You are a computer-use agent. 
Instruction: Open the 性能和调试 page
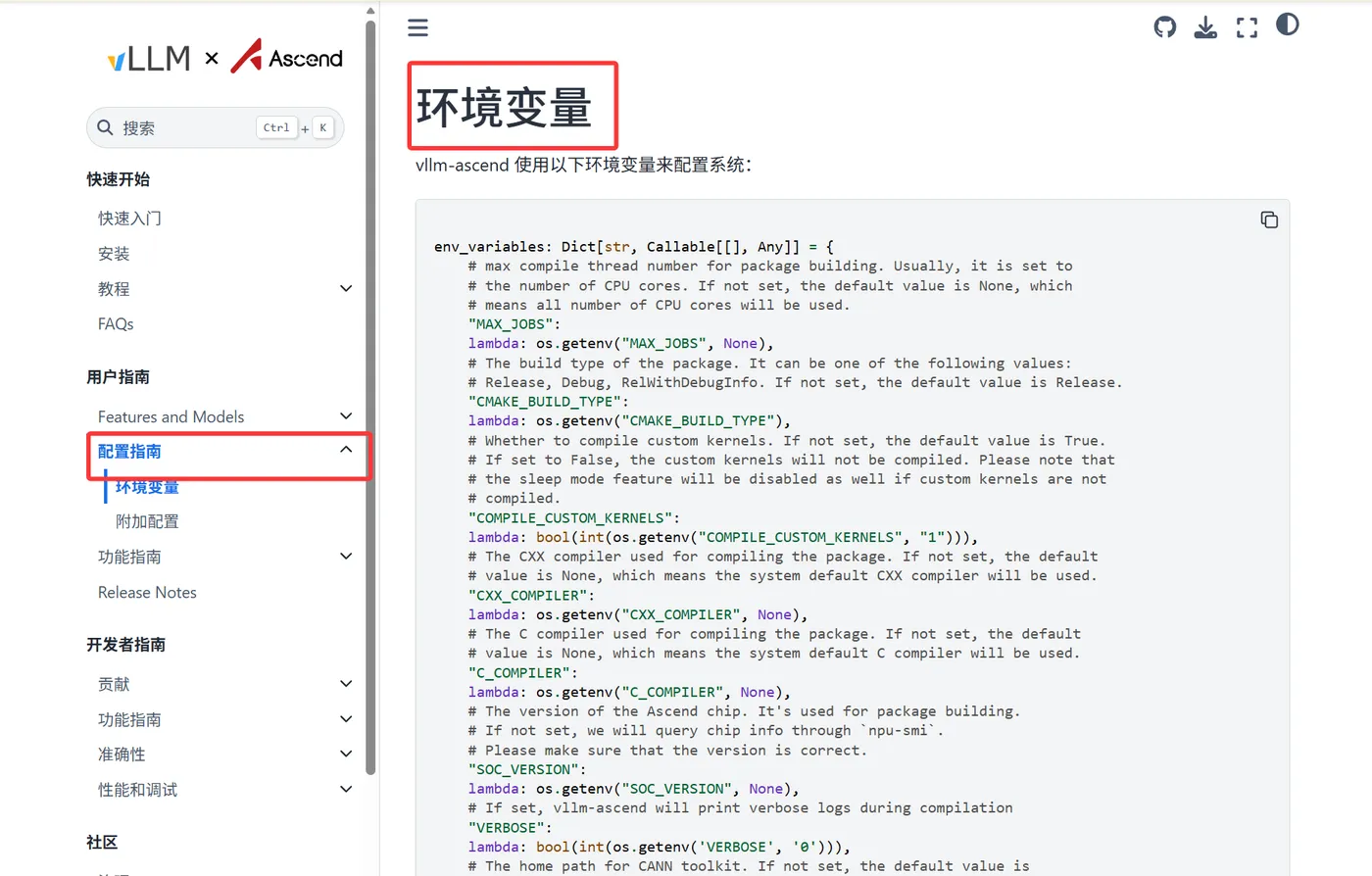(x=137, y=790)
